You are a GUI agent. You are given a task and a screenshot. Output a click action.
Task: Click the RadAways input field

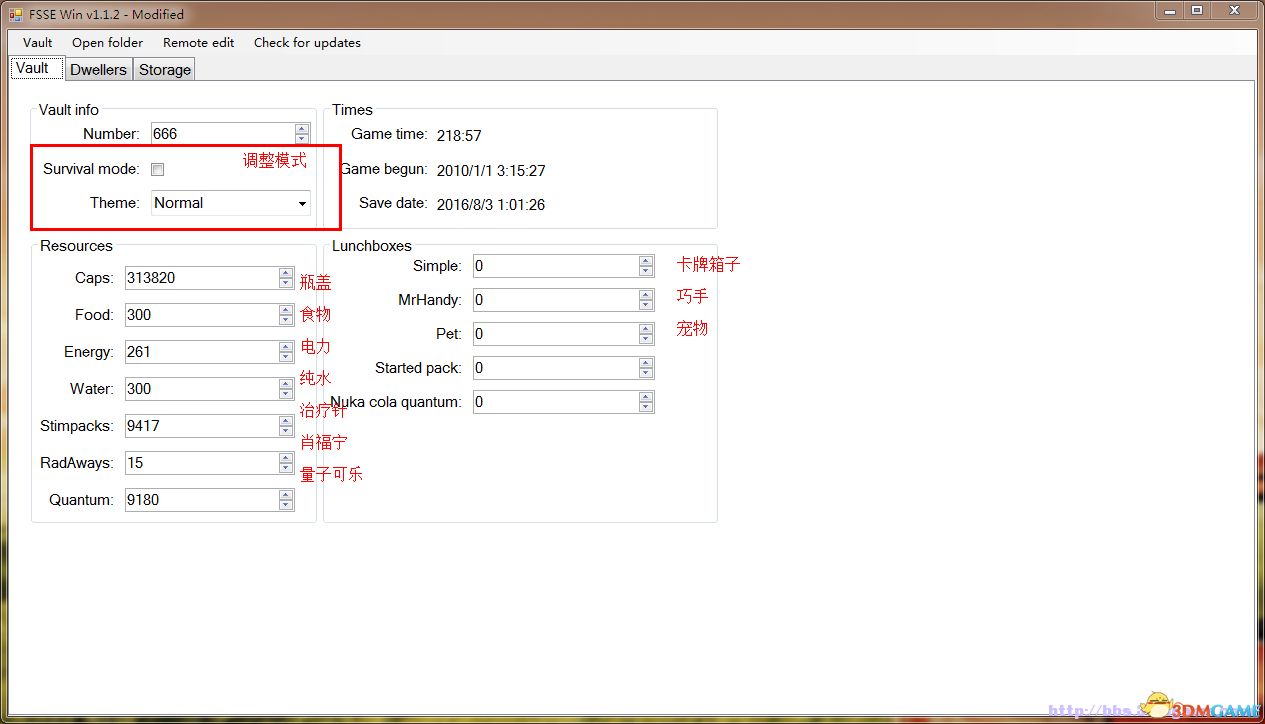(201, 463)
